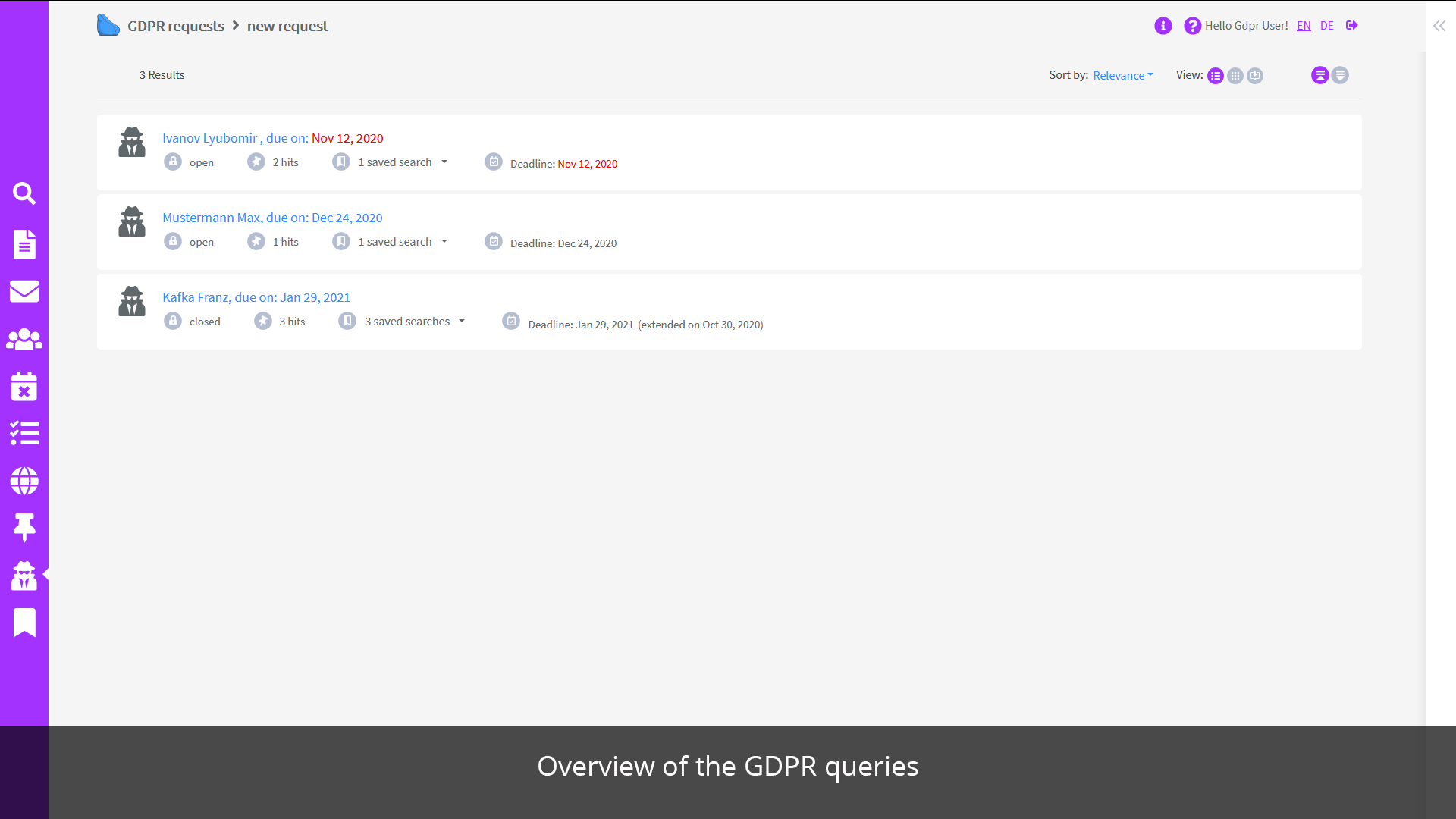1456x819 pixels.
Task: Click the spy avatar of Kafka Franz
Action: [x=132, y=301]
